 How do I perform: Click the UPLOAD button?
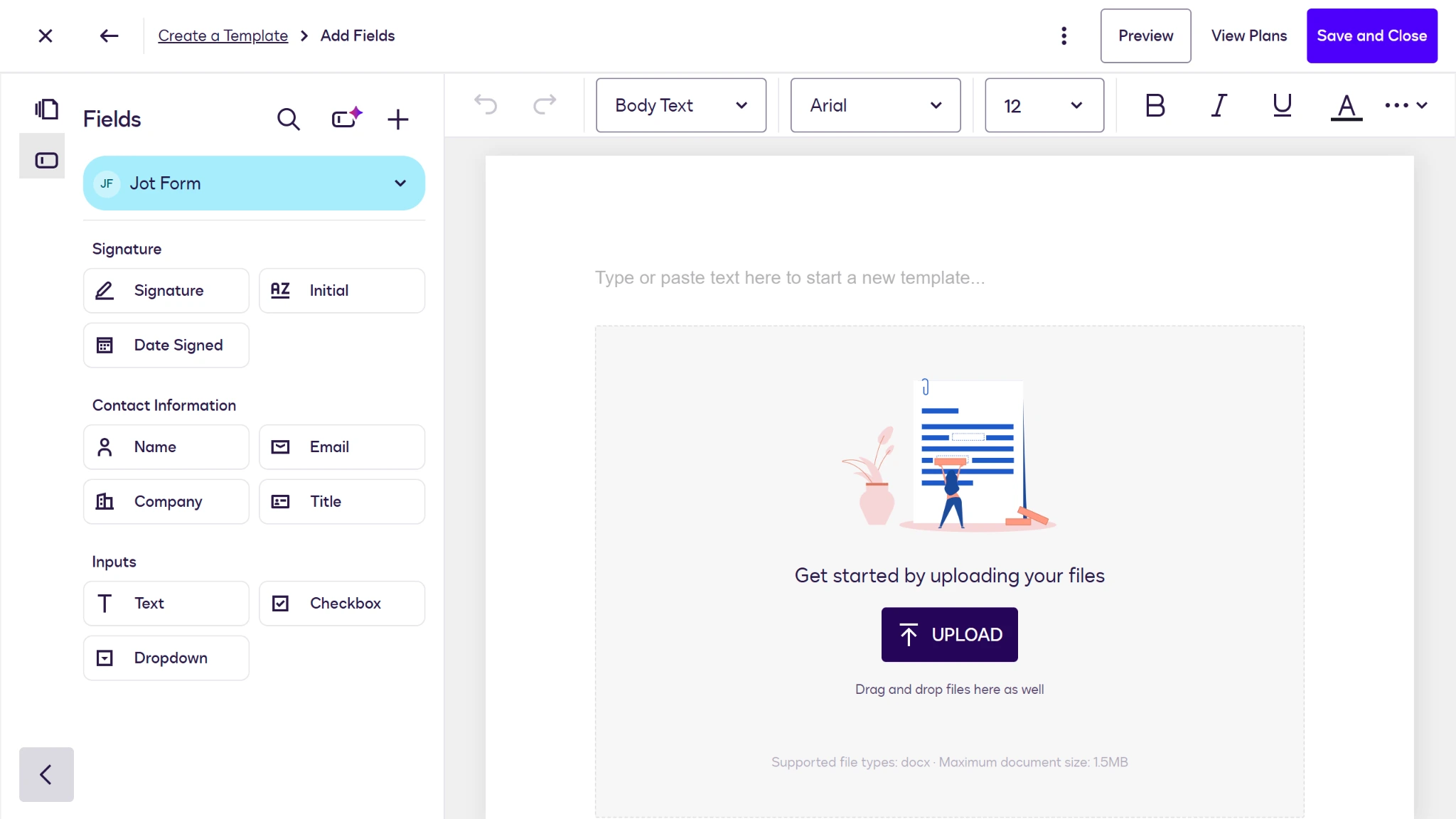pos(949,634)
